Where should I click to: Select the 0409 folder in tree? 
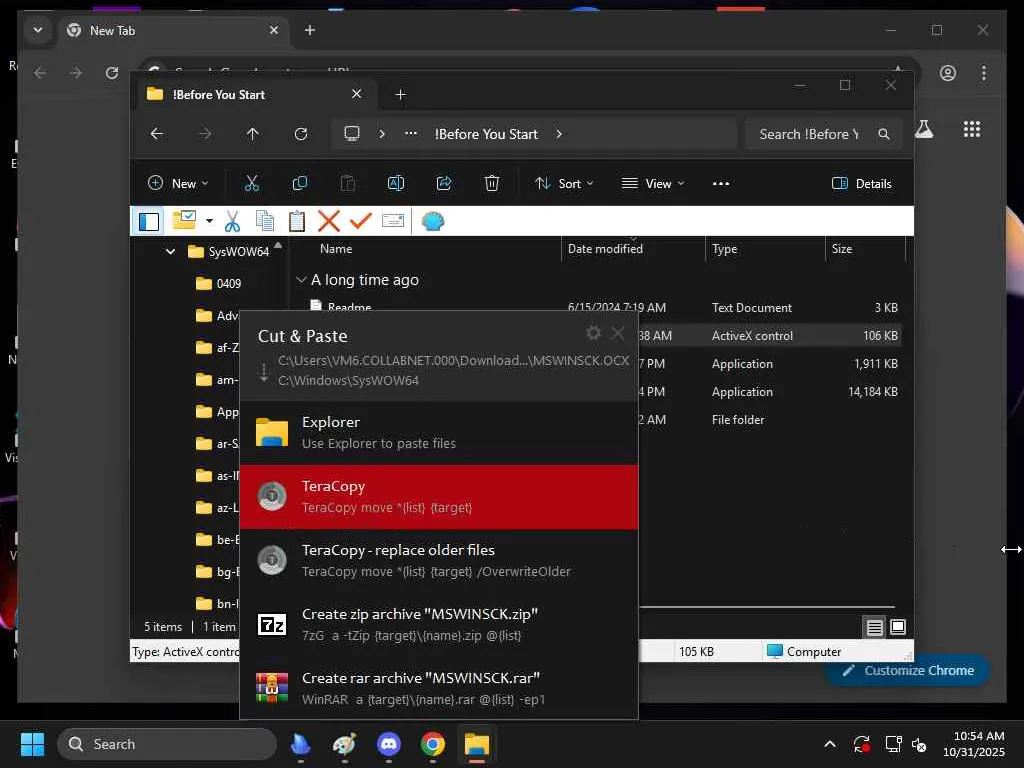pyautogui.click(x=229, y=283)
